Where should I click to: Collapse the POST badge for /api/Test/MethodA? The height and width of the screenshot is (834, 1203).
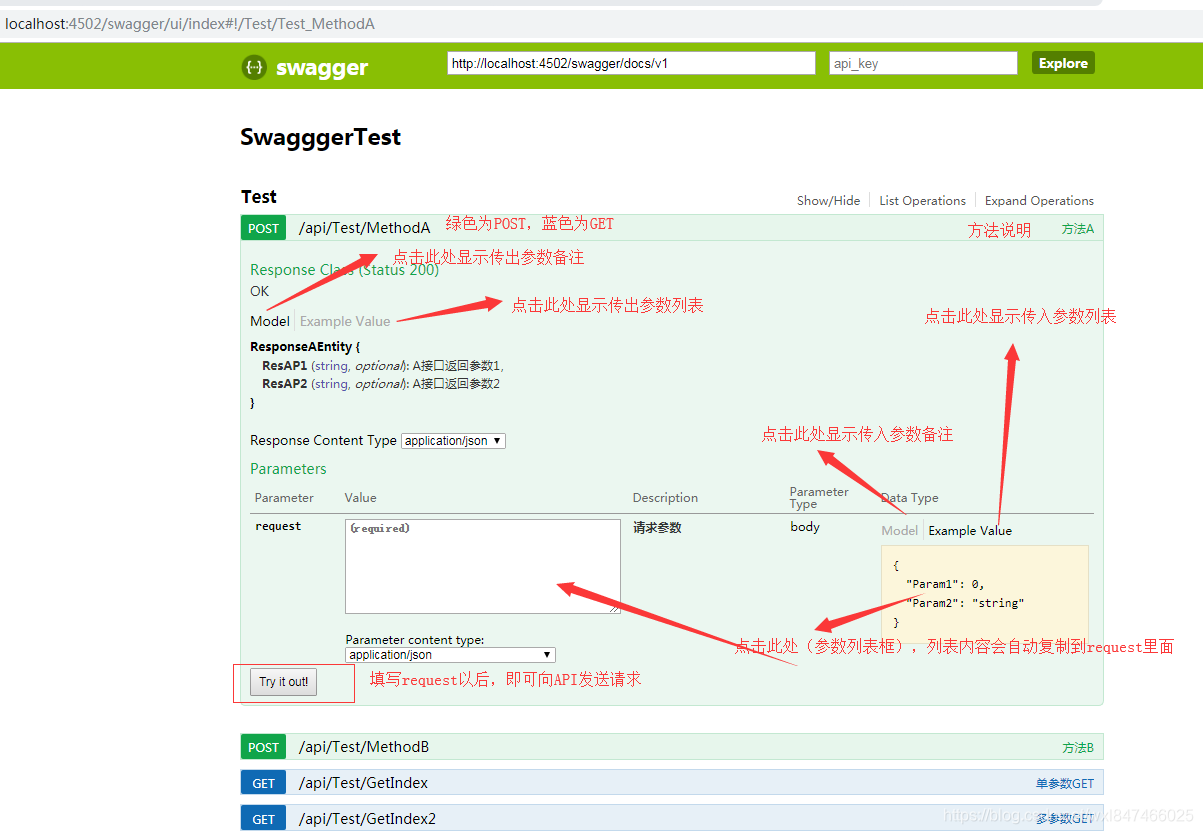pos(263,228)
